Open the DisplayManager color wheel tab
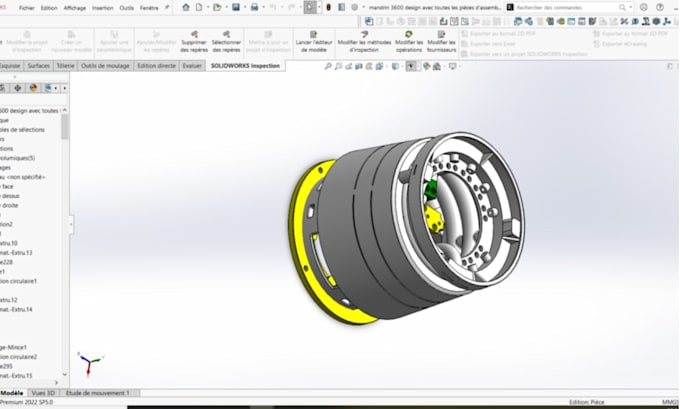Image resolution: width=680 pixels, height=409 pixels. coord(33,88)
